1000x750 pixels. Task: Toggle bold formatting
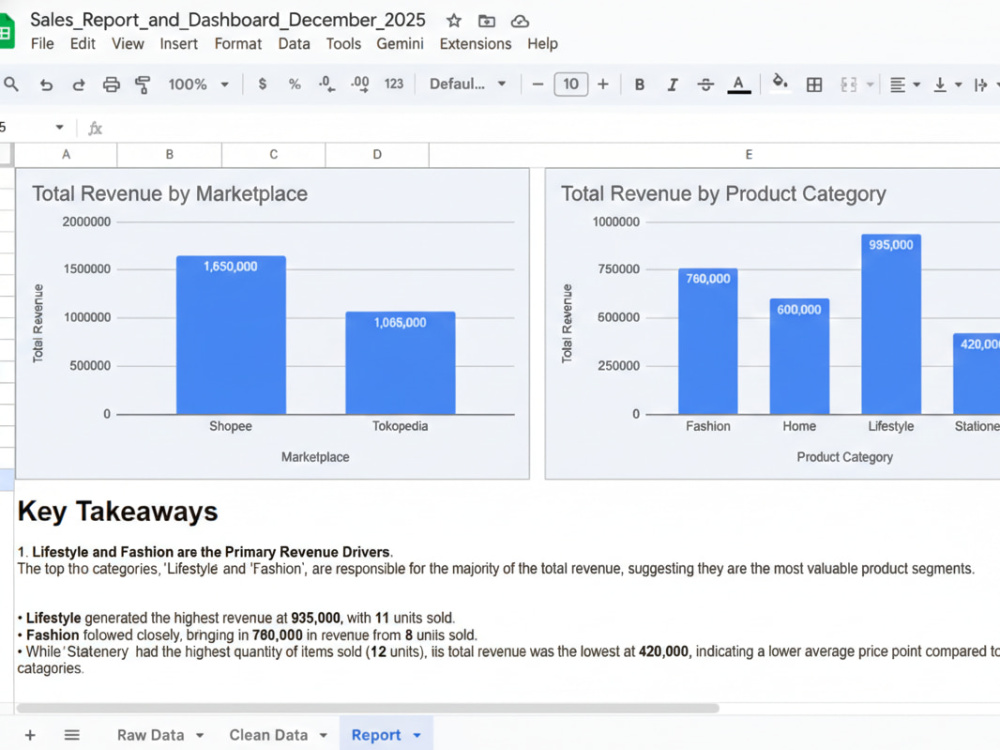(640, 84)
